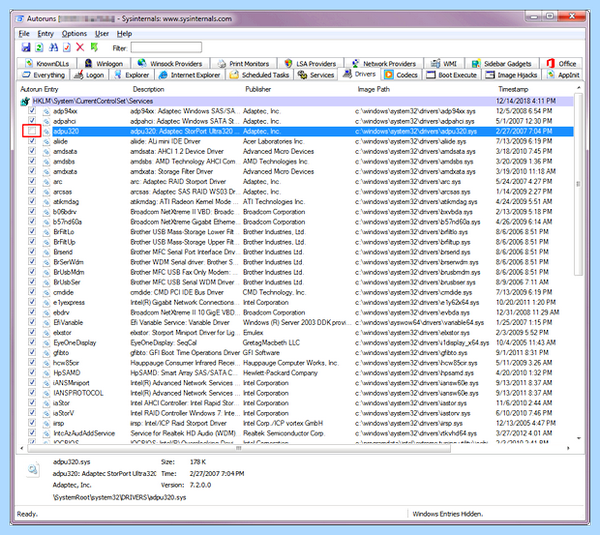Select the EyeOneDisplay entry name

click(x=75, y=343)
